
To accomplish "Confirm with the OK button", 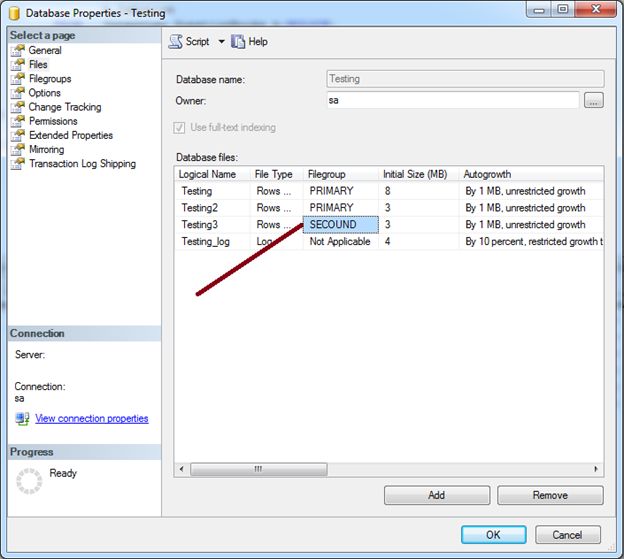I will click(x=493, y=535).
